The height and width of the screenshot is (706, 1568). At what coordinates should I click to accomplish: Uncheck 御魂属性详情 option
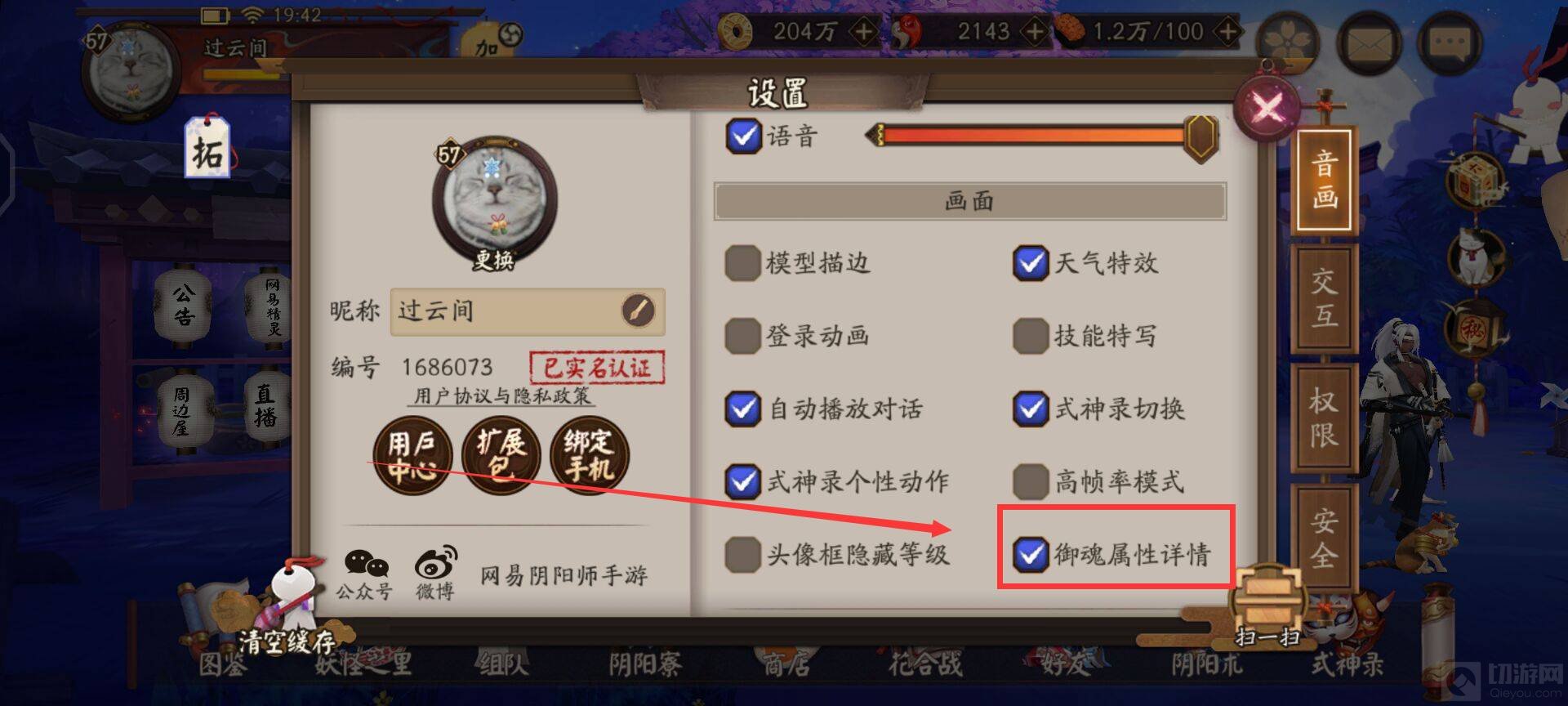[1030, 554]
